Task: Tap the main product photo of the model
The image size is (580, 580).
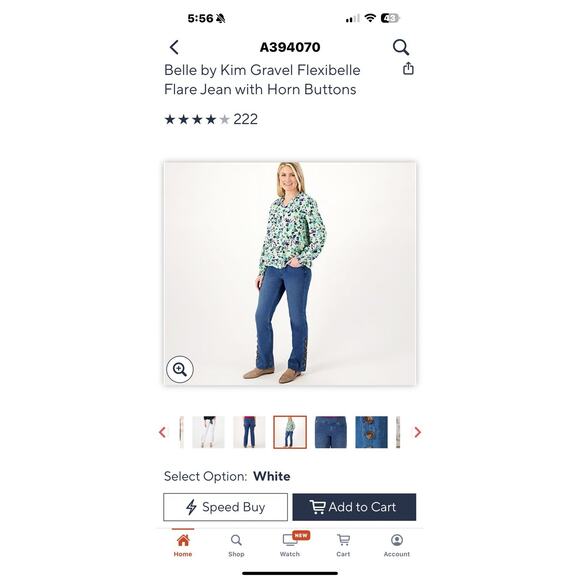Action: 290,273
